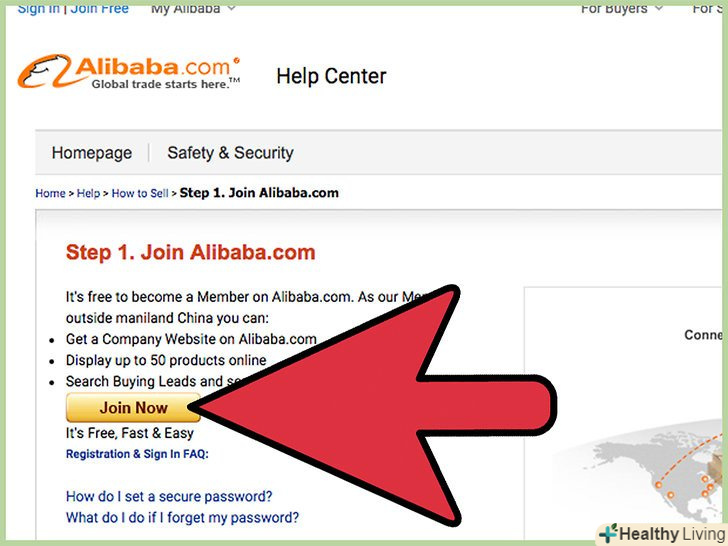
Task: Click the Healthy Living watermark label
Action: click(x=671, y=534)
